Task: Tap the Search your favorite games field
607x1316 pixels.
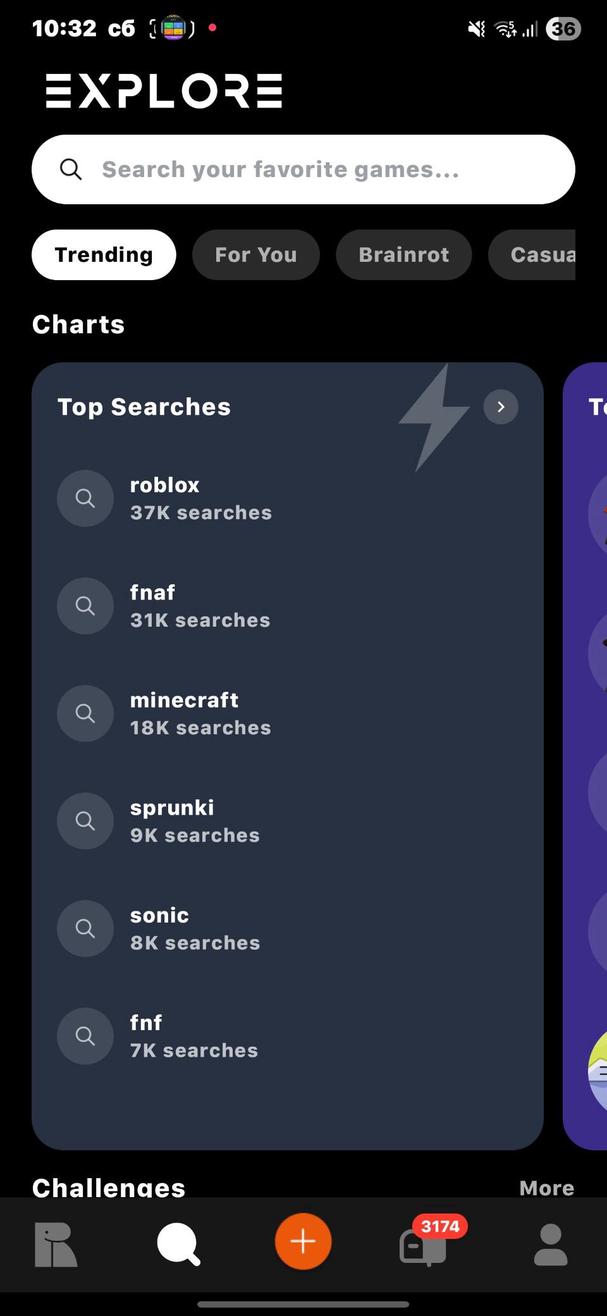Action: point(300,169)
